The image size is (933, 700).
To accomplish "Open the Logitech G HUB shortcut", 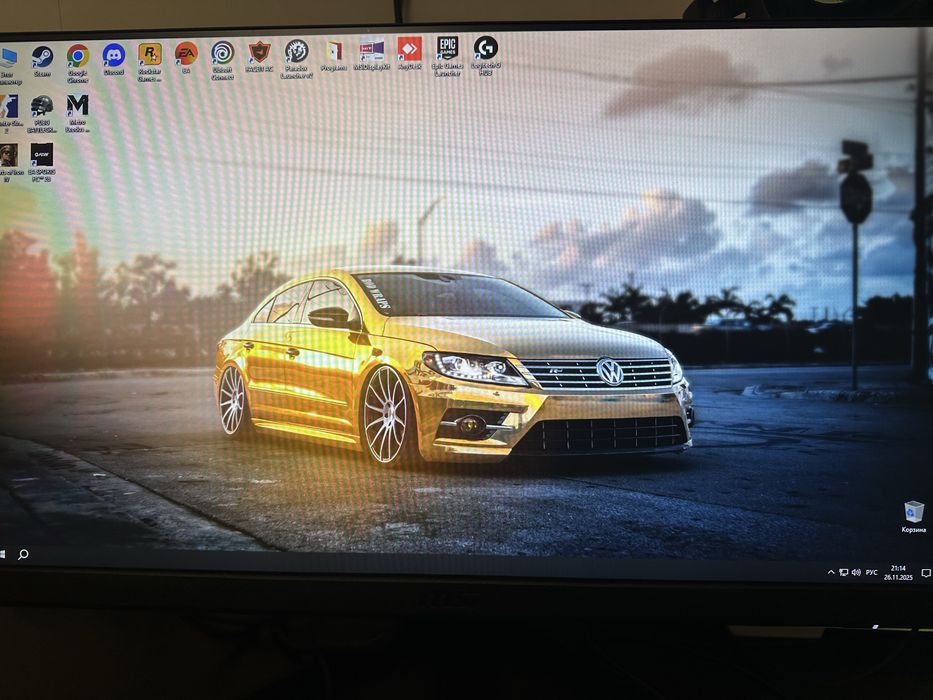I will pyautogui.click(x=486, y=55).
